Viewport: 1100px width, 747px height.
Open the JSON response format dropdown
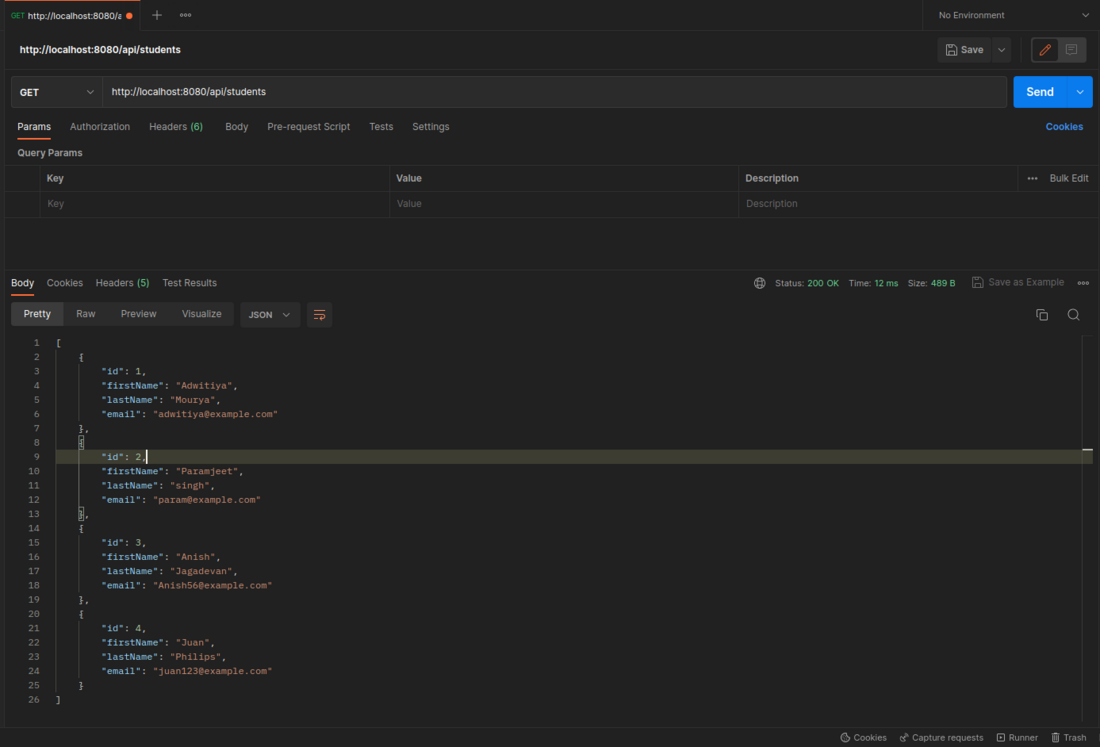(x=269, y=314)
